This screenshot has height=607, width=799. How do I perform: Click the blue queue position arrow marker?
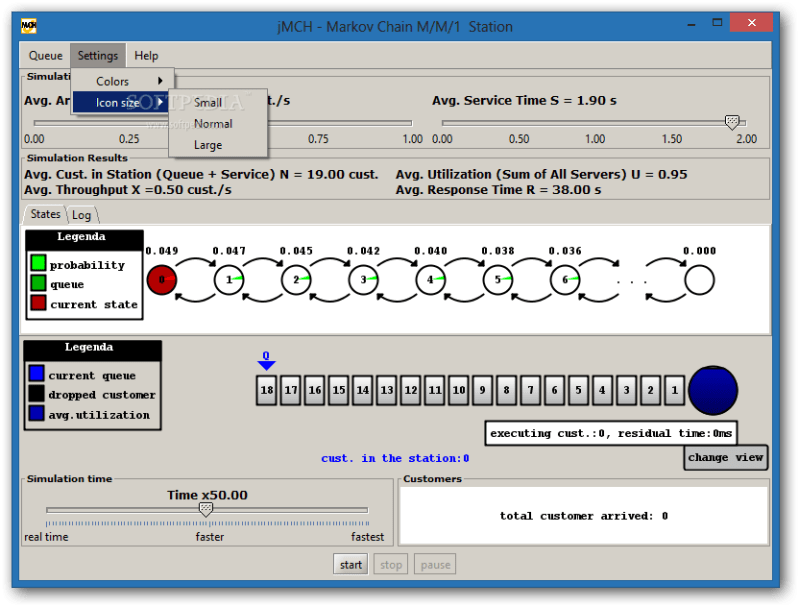tap(266, 365)
